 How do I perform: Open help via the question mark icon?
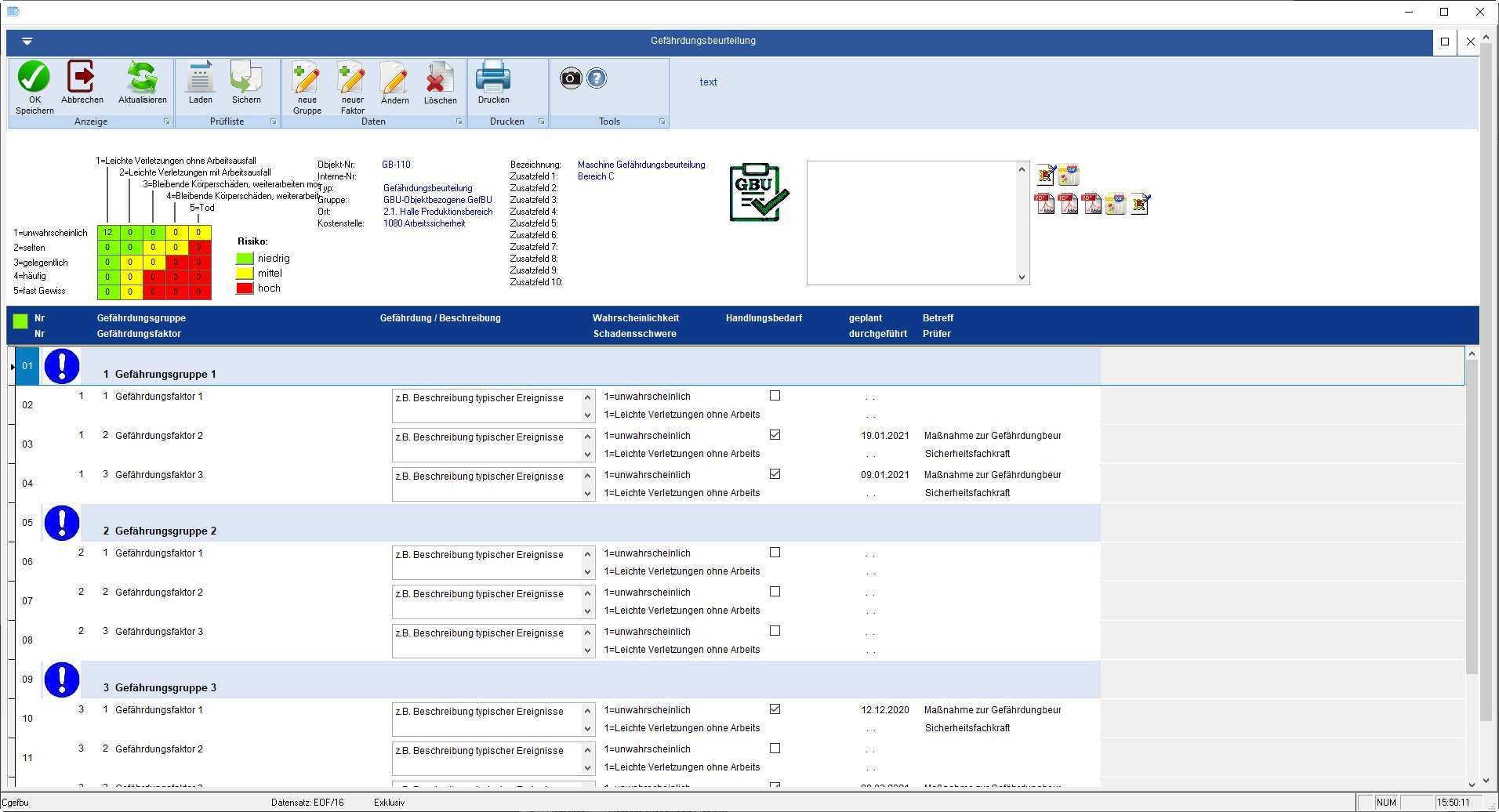coord(597,78)
